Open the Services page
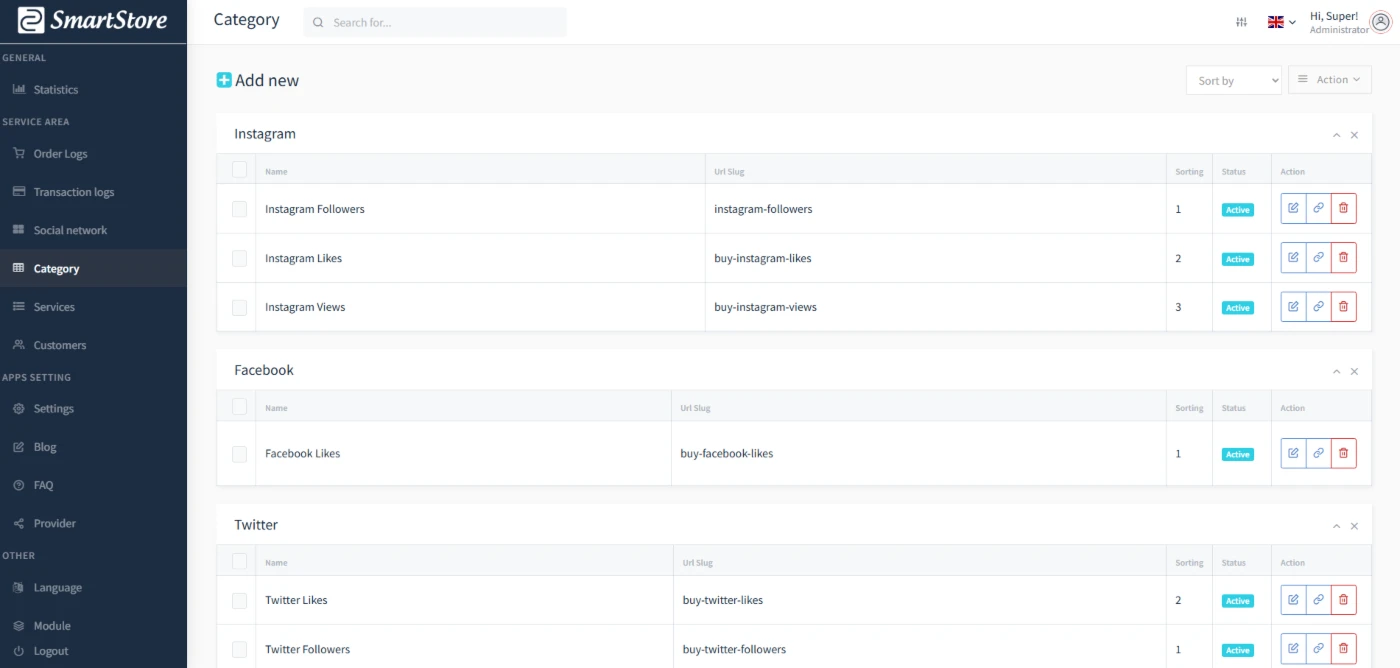 coord(93,307)
